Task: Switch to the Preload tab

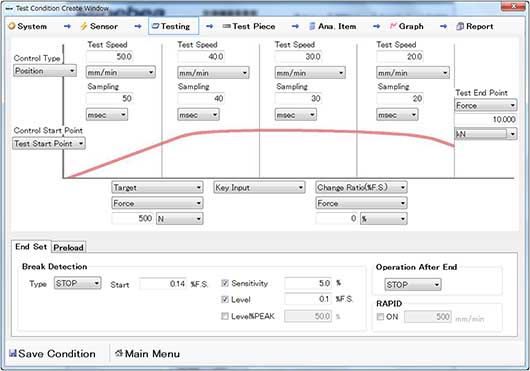Action: pos(69,247)
